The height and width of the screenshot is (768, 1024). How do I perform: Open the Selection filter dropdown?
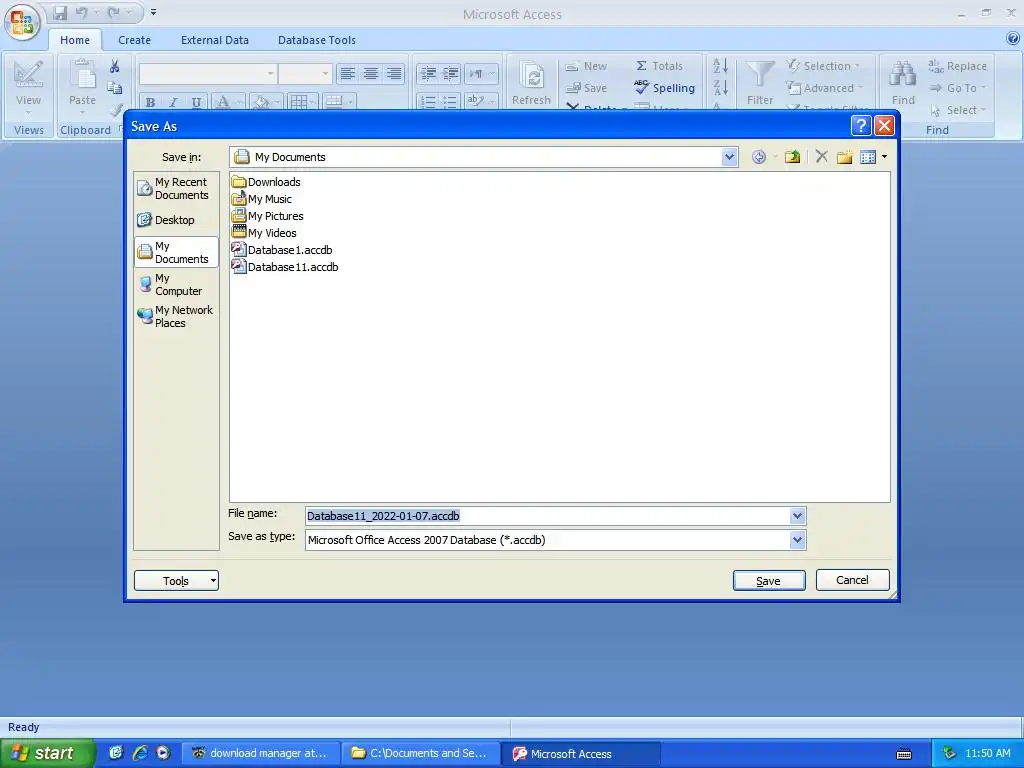coord(823,66)
